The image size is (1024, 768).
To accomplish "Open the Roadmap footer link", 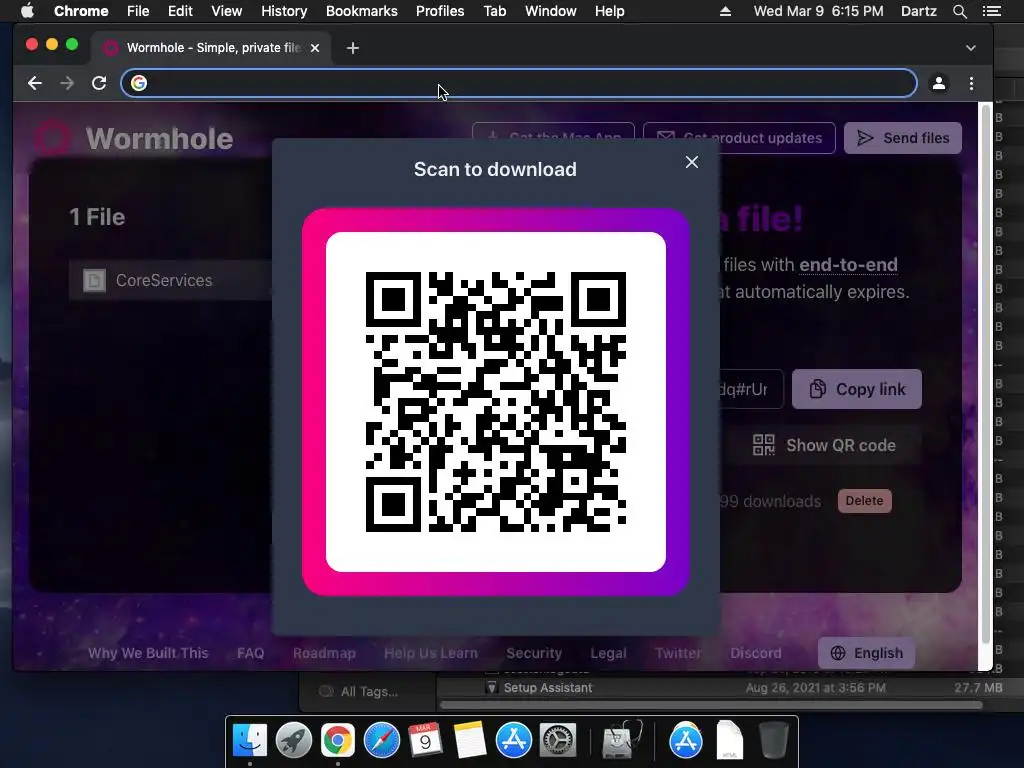I will click(324, 653).
